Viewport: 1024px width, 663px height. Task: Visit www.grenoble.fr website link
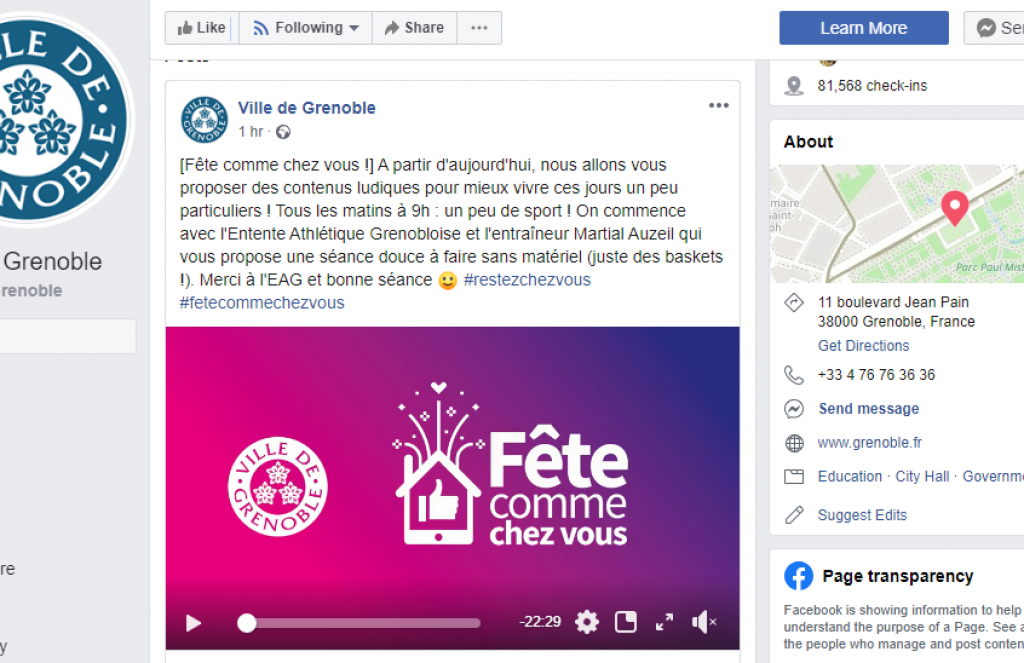869,443
